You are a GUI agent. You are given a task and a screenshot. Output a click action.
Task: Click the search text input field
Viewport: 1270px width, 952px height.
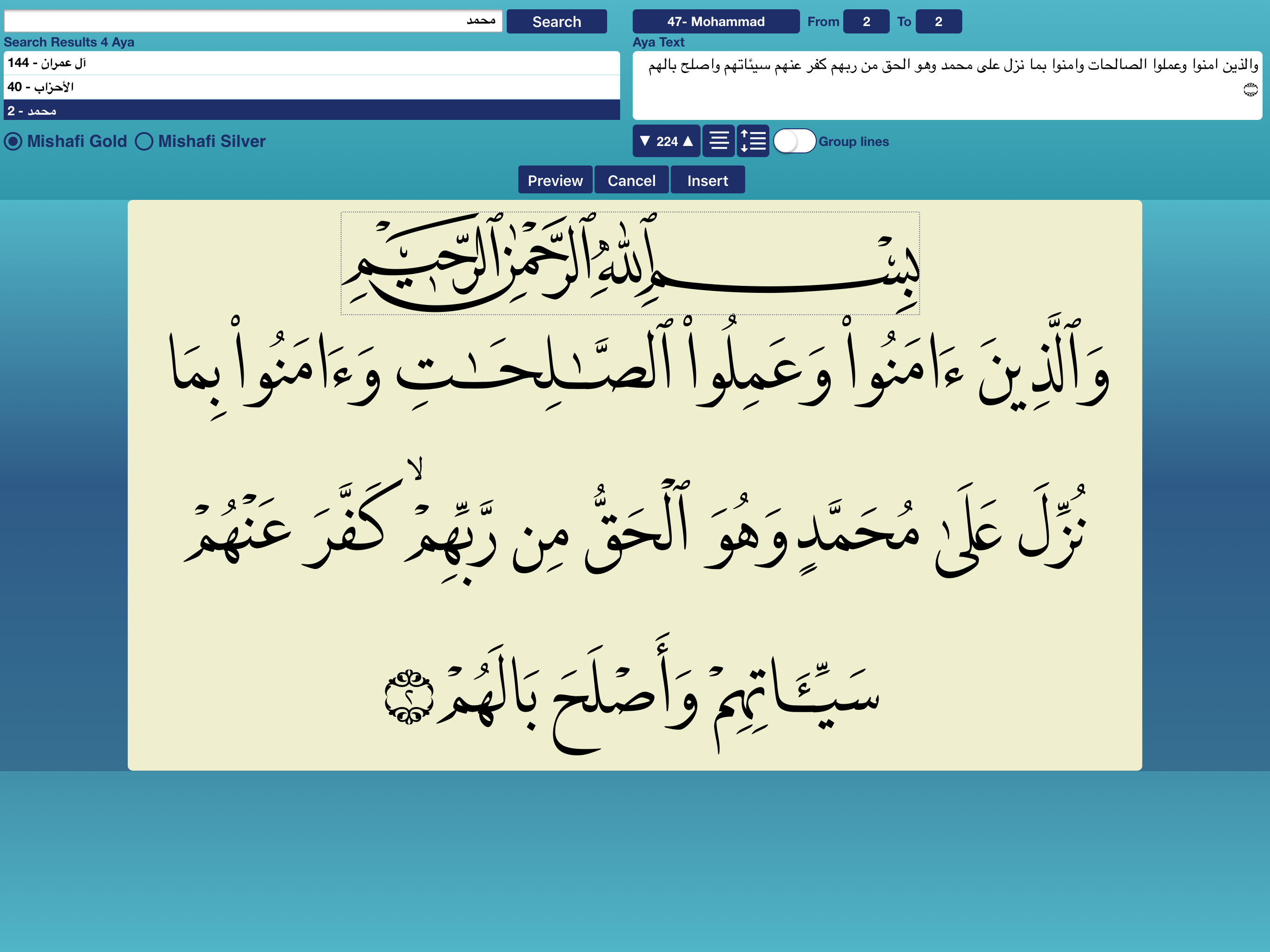pyautogui.click(x=252, y=21)
